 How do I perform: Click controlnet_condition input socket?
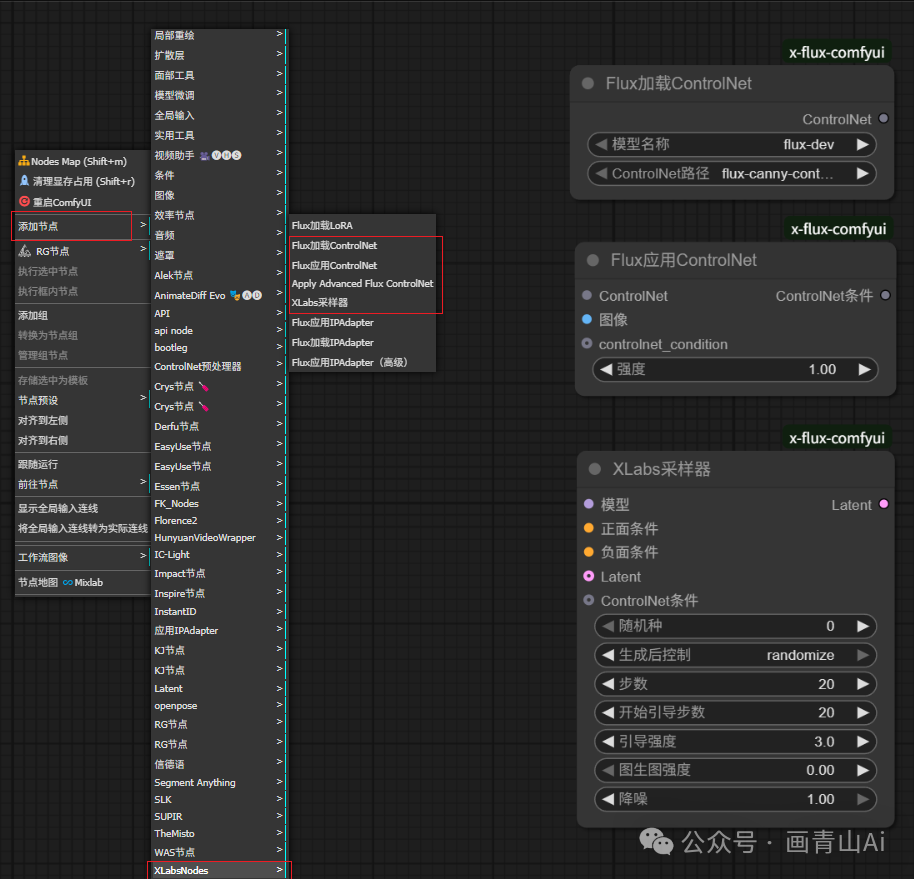tap(587, 343)
